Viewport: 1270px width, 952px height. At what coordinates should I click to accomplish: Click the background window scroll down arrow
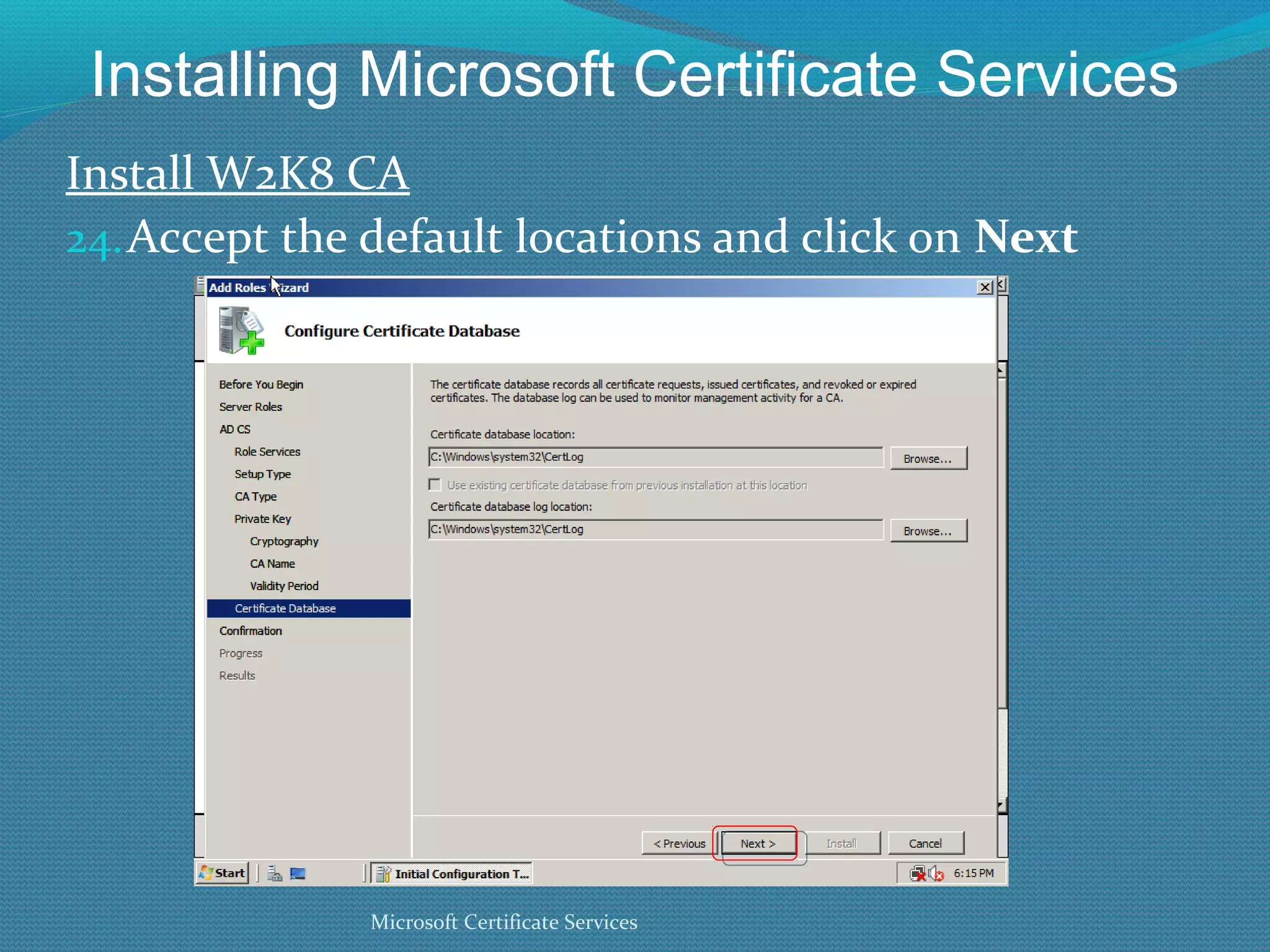click(x=1002, y=806)
